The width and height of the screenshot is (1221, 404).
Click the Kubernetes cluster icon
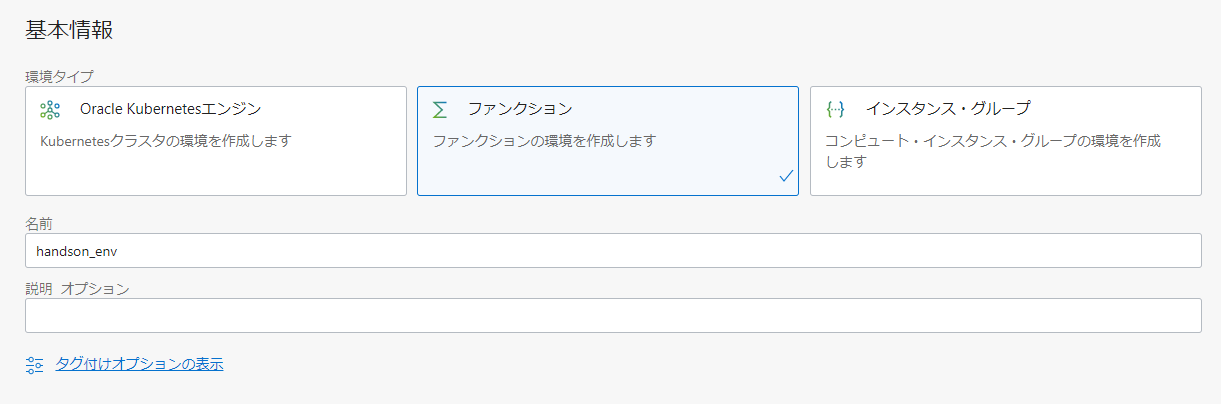50,109
